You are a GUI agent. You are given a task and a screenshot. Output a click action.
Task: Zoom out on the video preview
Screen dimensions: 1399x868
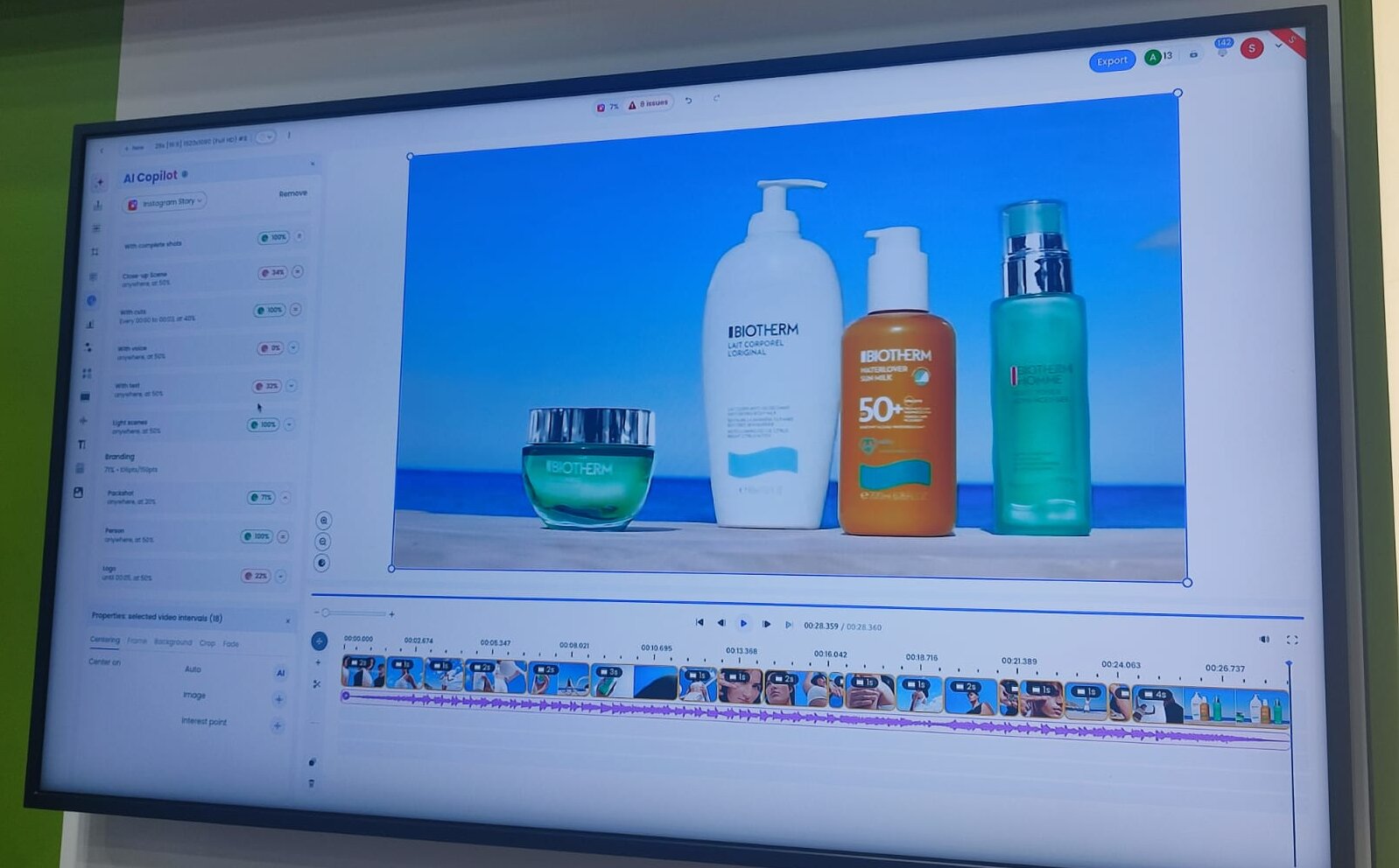coord(323,542)
